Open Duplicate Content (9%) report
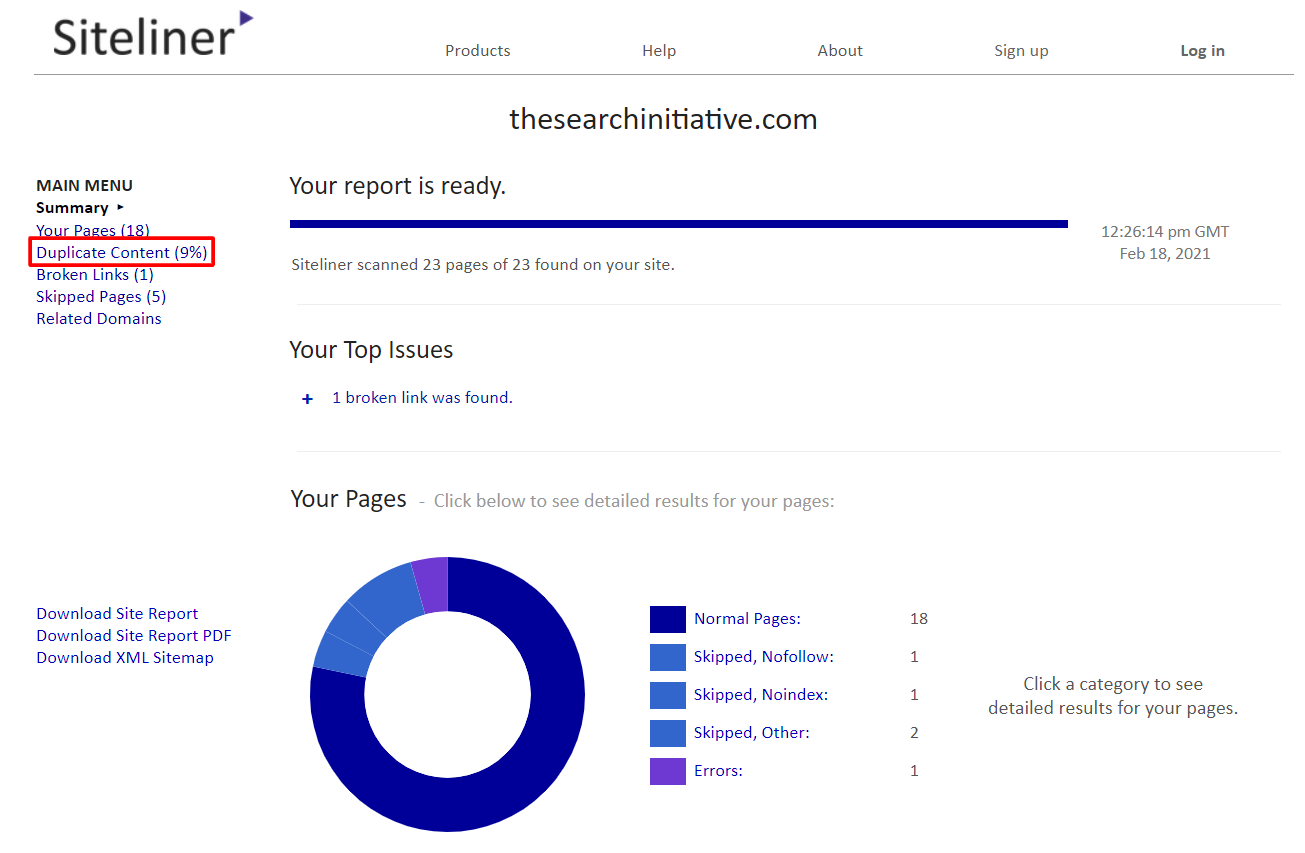Image resolution: width=1305 pixels, height=853 pixels. coord(122,253)
